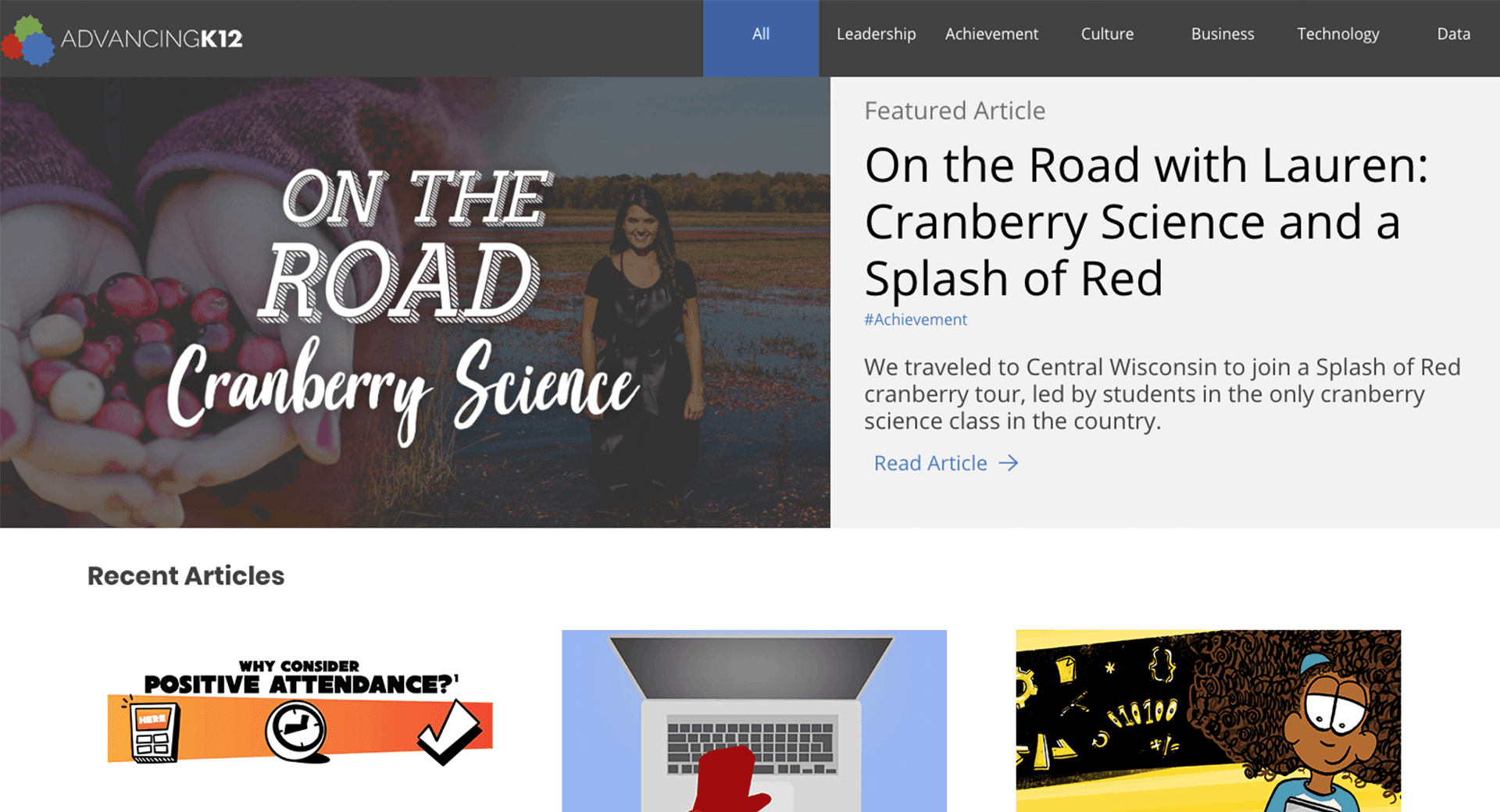This screenshot has height=812, width=1500.
Task: Open the featured article headline about Cranberry Science
Action: pos(1146,222)
